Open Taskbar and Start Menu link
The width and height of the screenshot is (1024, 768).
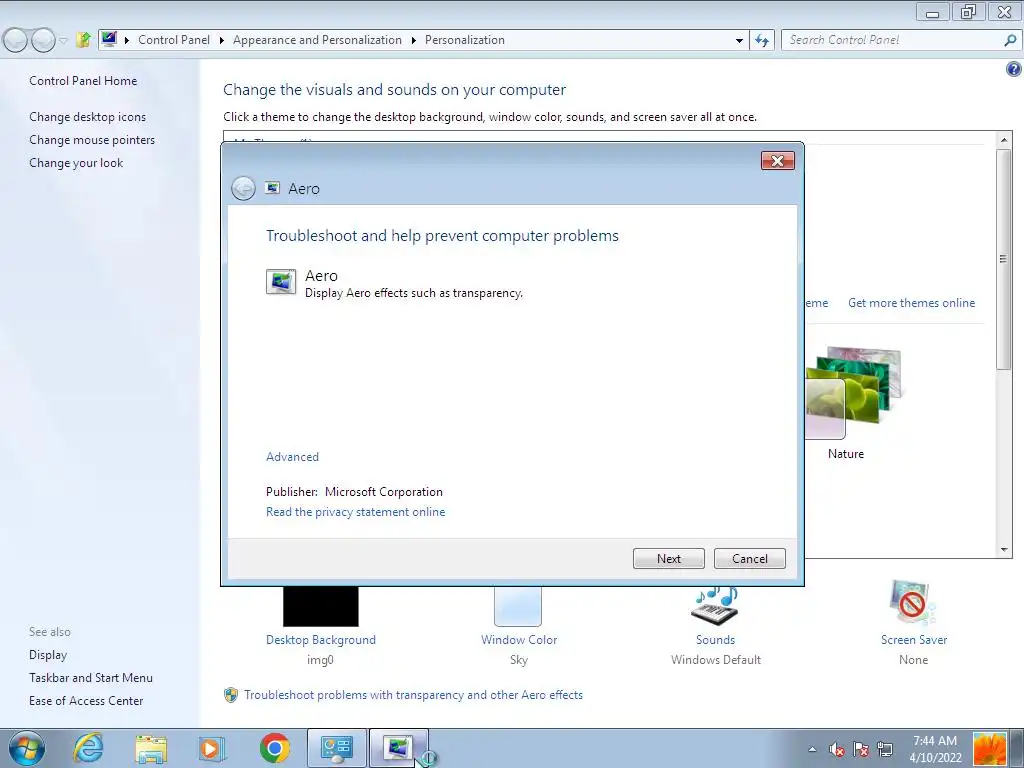(91, 678)
